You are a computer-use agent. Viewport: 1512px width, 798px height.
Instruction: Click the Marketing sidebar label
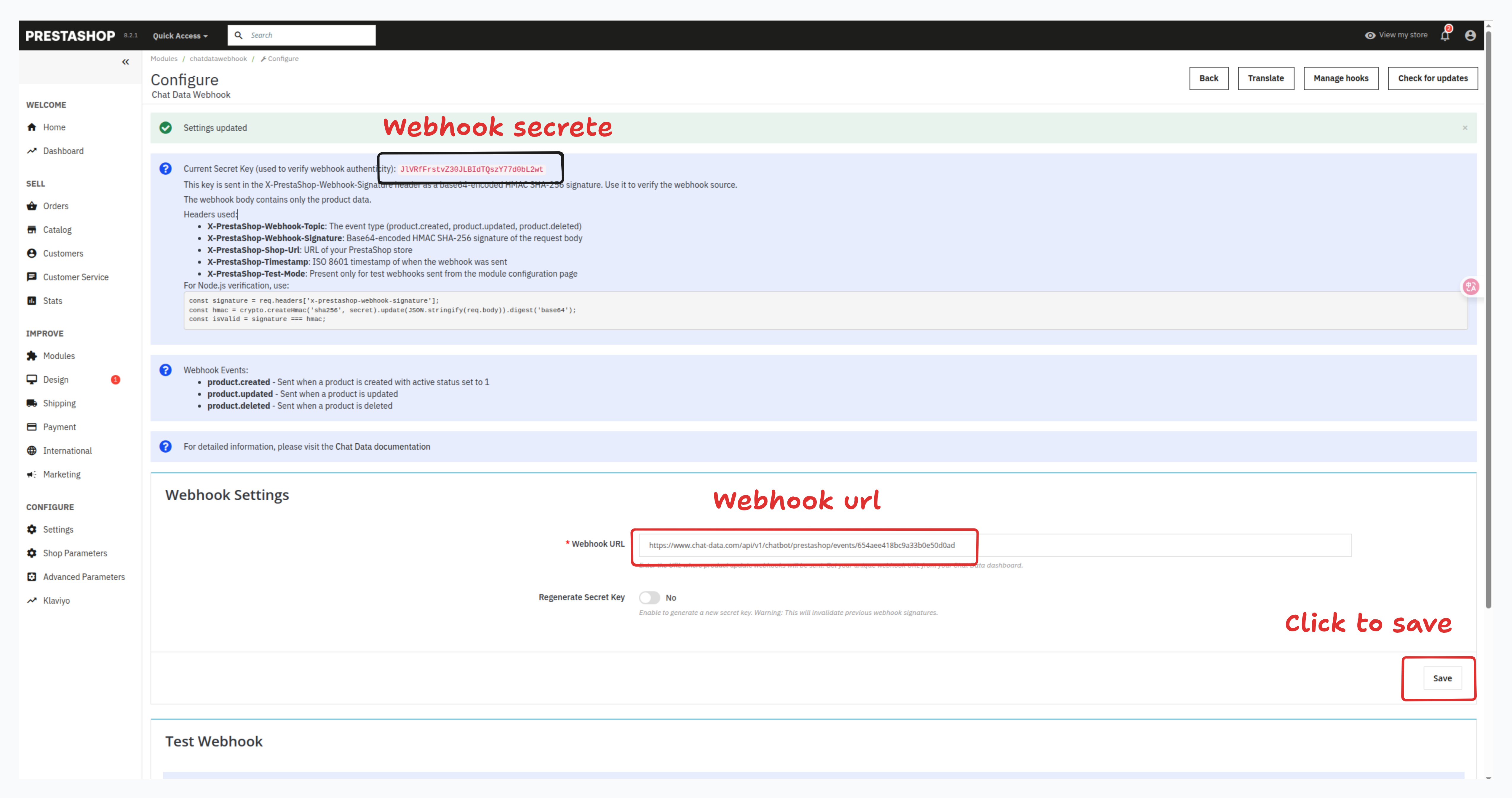(x=62, y=474)
